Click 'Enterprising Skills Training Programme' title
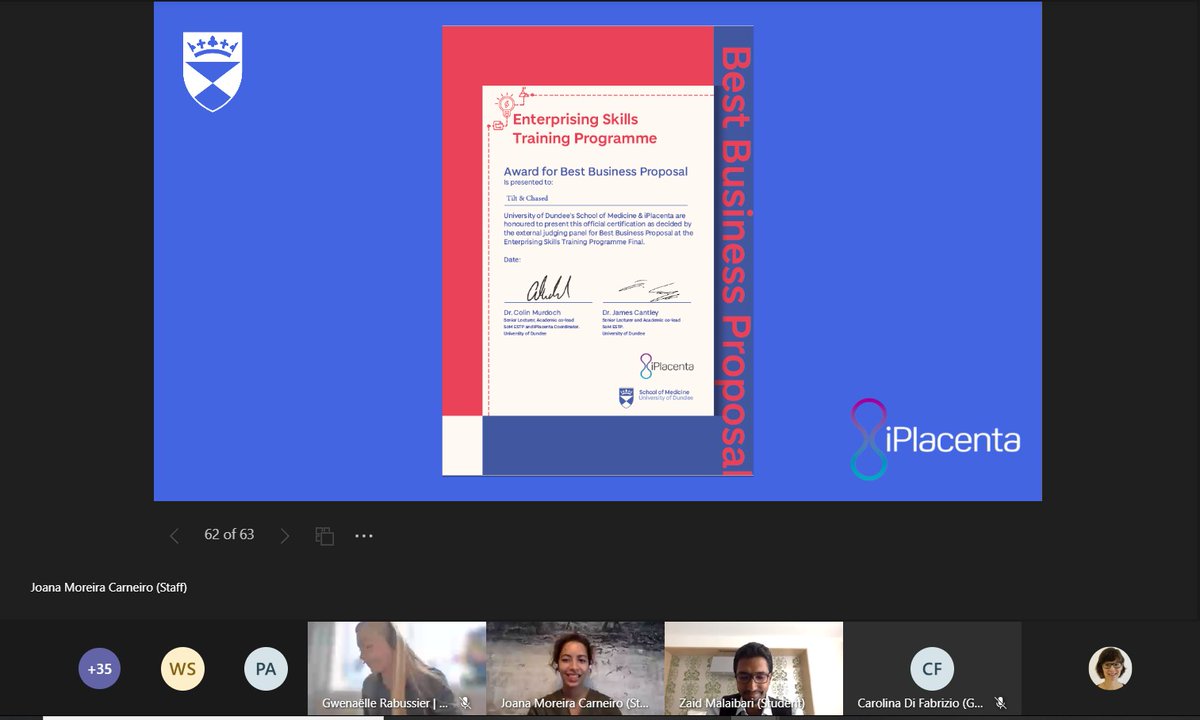This screenshot has height=720, width=1200. [x=585, y=129]
